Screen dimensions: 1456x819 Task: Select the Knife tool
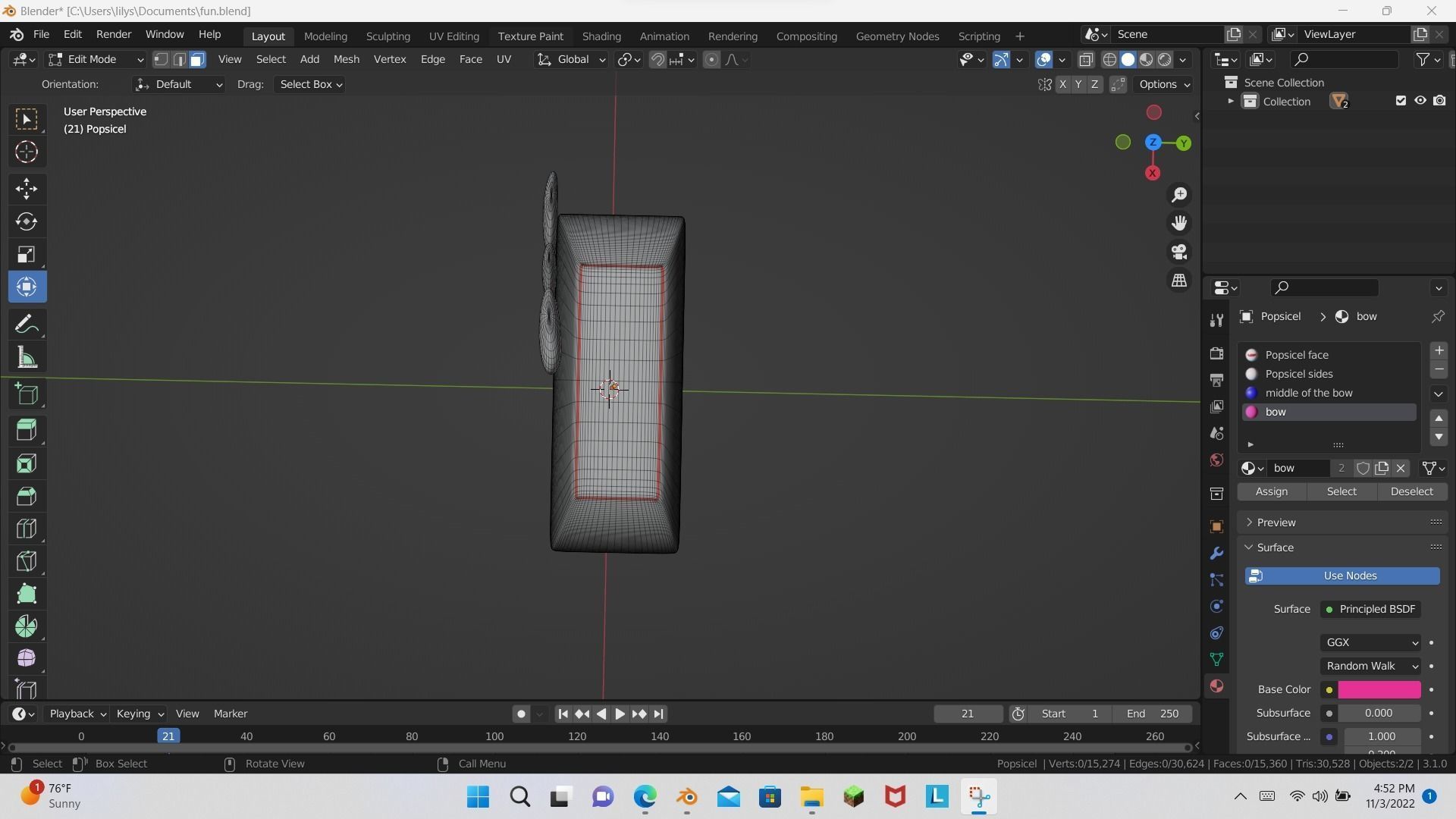(x=27, y=561)
